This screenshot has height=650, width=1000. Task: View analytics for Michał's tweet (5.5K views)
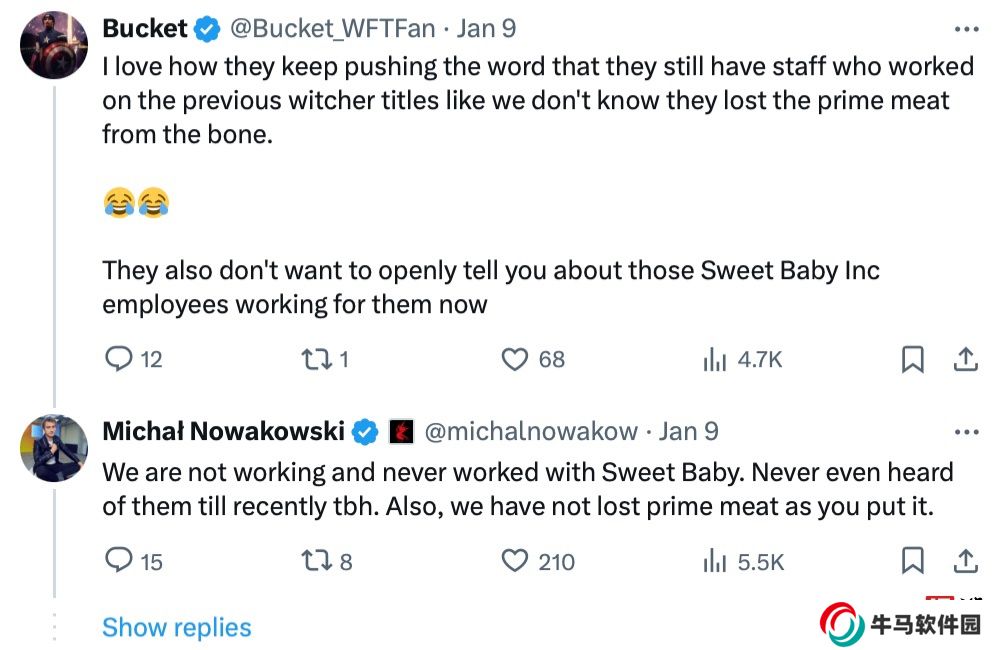click(x=713, y=561)
